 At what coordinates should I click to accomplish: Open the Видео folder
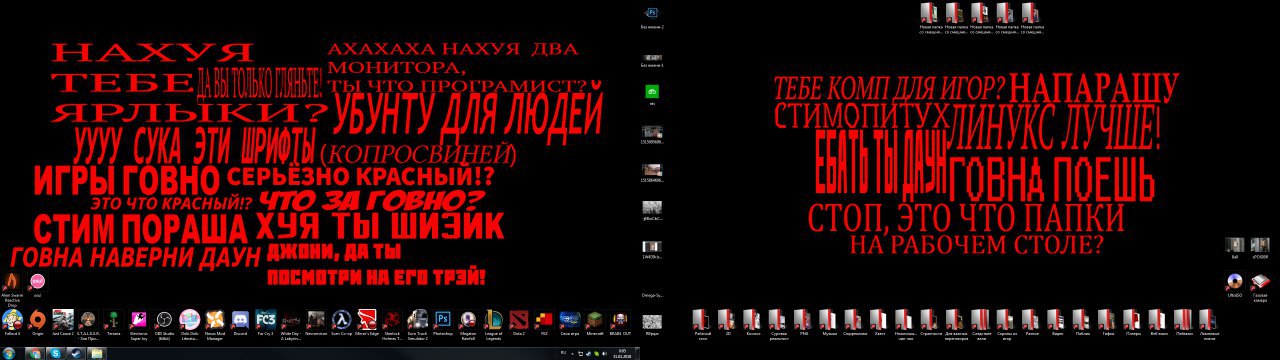coord(1057,322)
